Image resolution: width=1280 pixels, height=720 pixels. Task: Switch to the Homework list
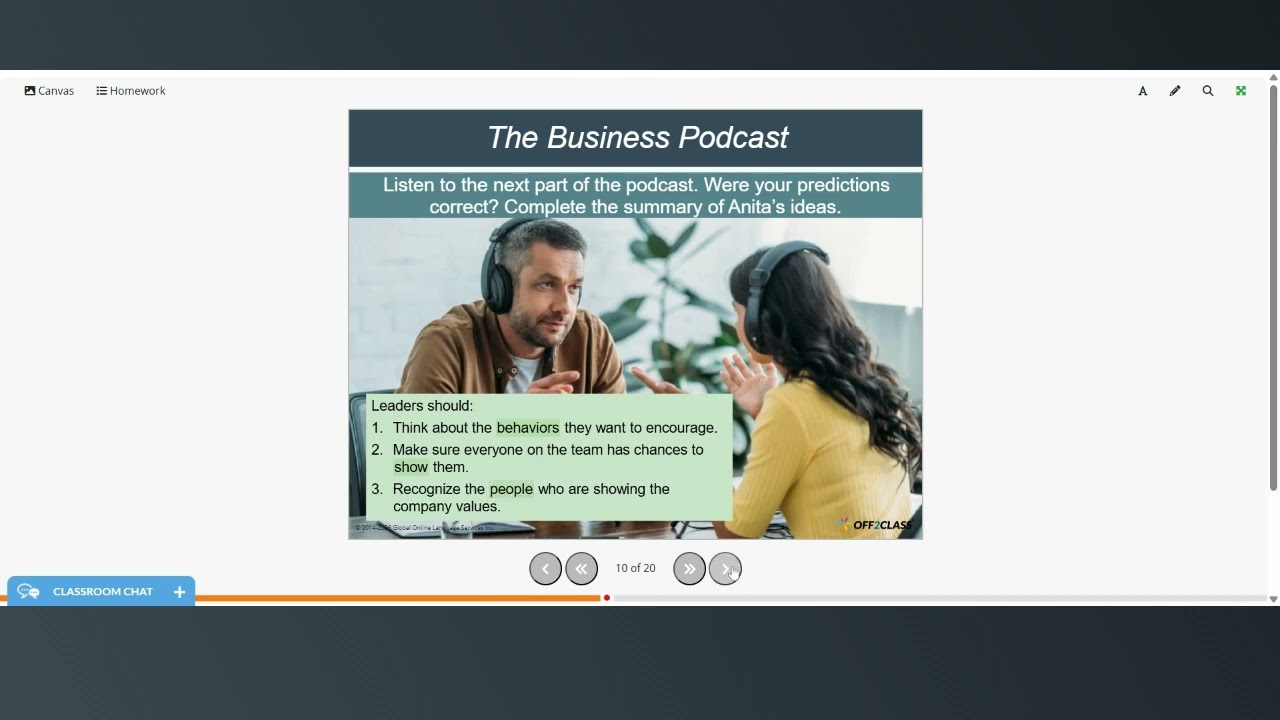(x=131, y=91)
